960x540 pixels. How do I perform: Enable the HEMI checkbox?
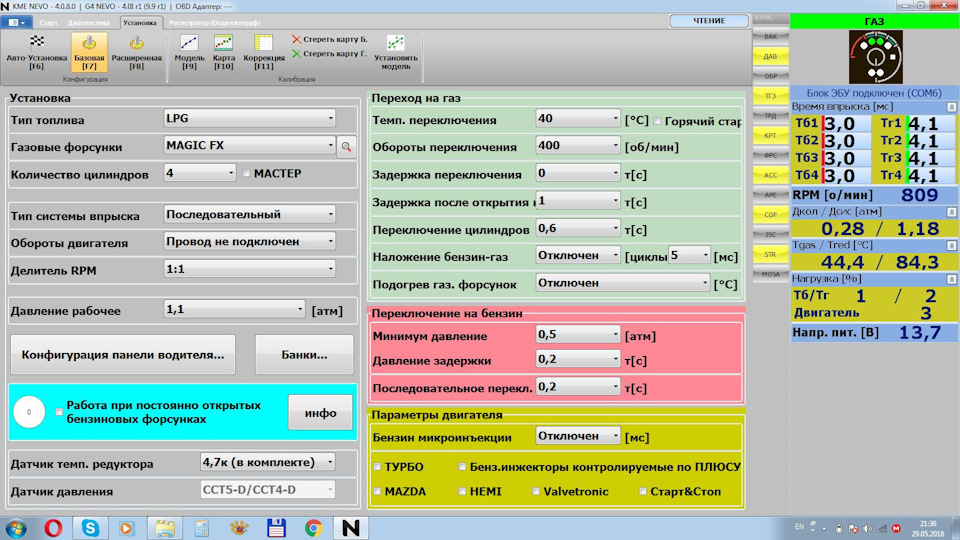click(462, 491)
